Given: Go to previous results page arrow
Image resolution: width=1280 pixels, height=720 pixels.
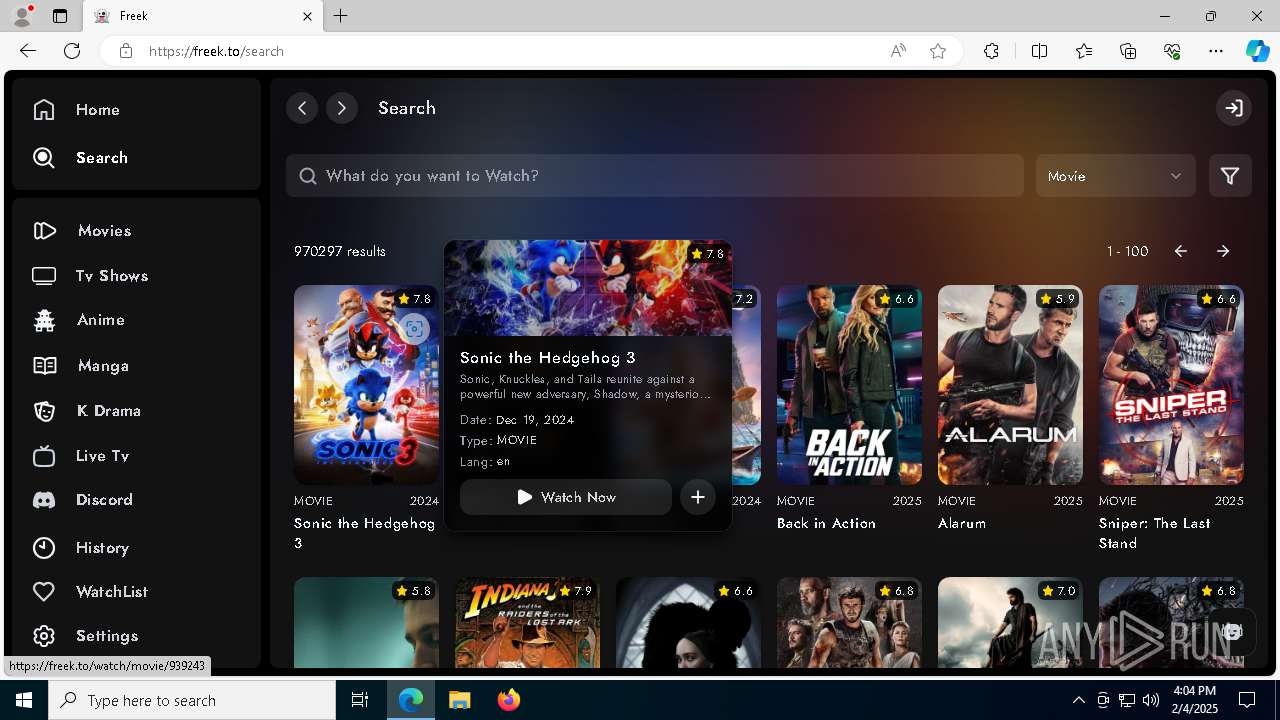Looking at the screenshot, I should click(x=1181, y=251).
